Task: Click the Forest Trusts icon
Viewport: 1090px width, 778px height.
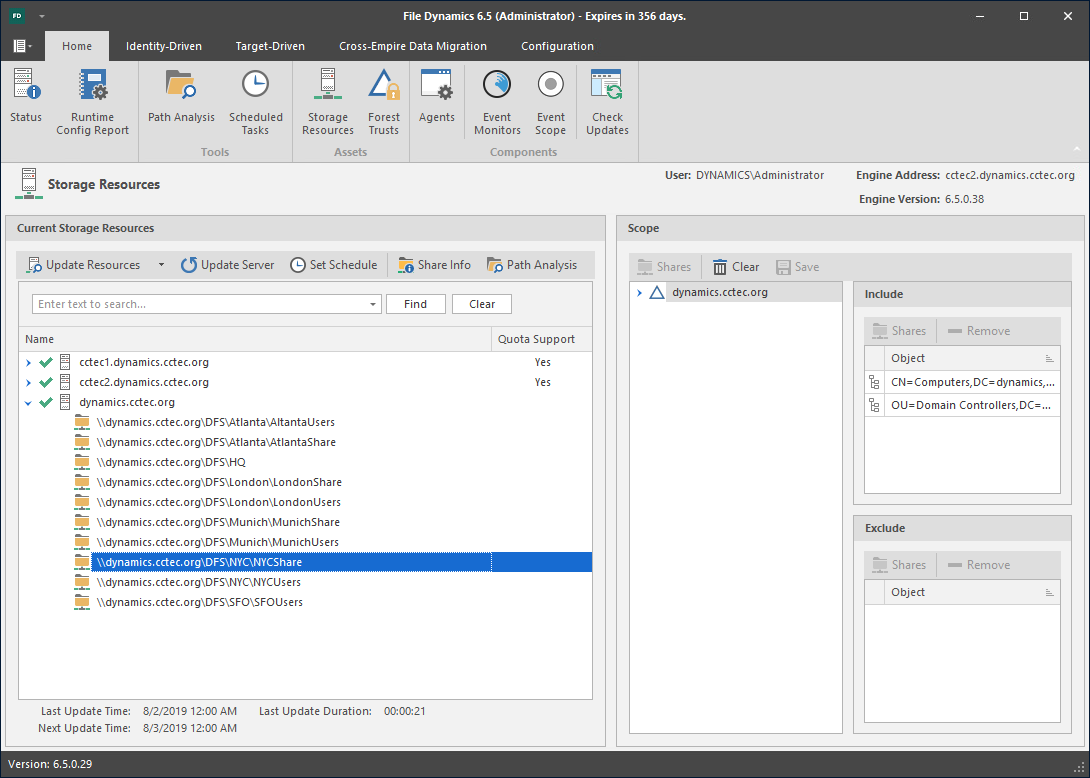Action: click(x=383, y=102)
